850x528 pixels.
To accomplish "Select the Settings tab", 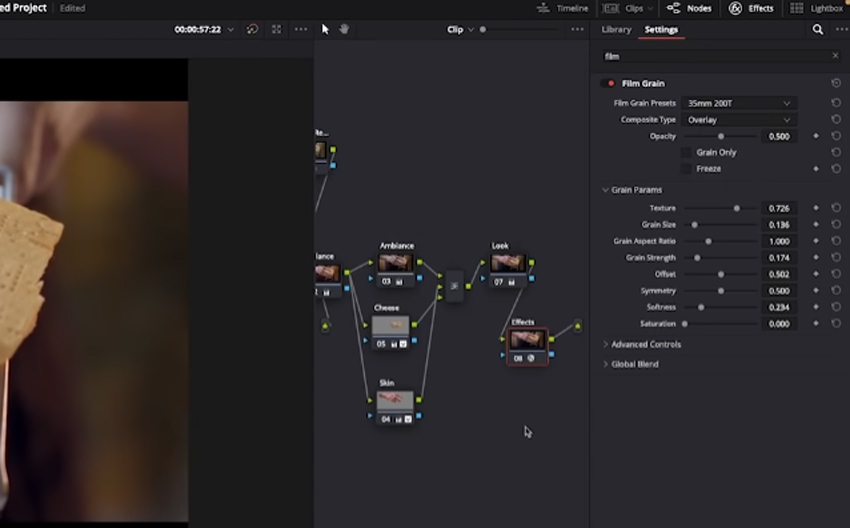I will pyautogui.click(x=661, y=29).
